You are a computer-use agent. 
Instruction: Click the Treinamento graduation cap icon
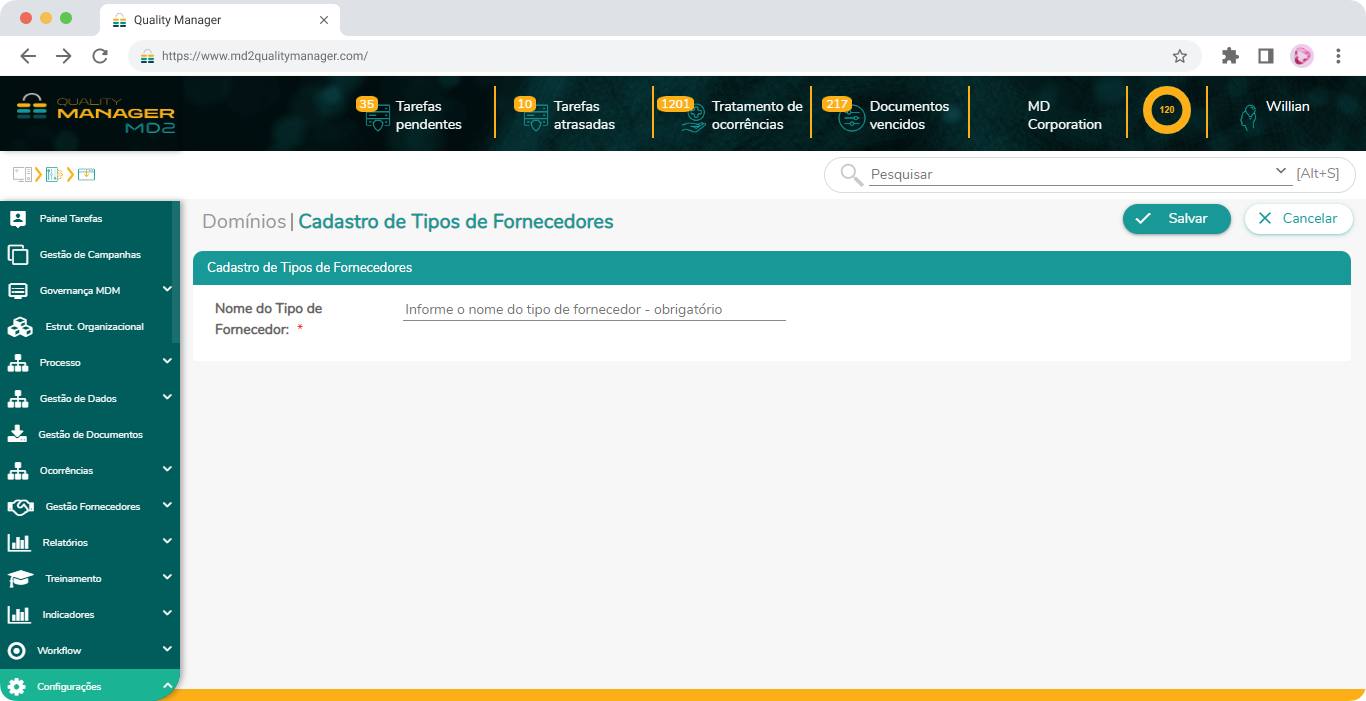coord(20,579)
